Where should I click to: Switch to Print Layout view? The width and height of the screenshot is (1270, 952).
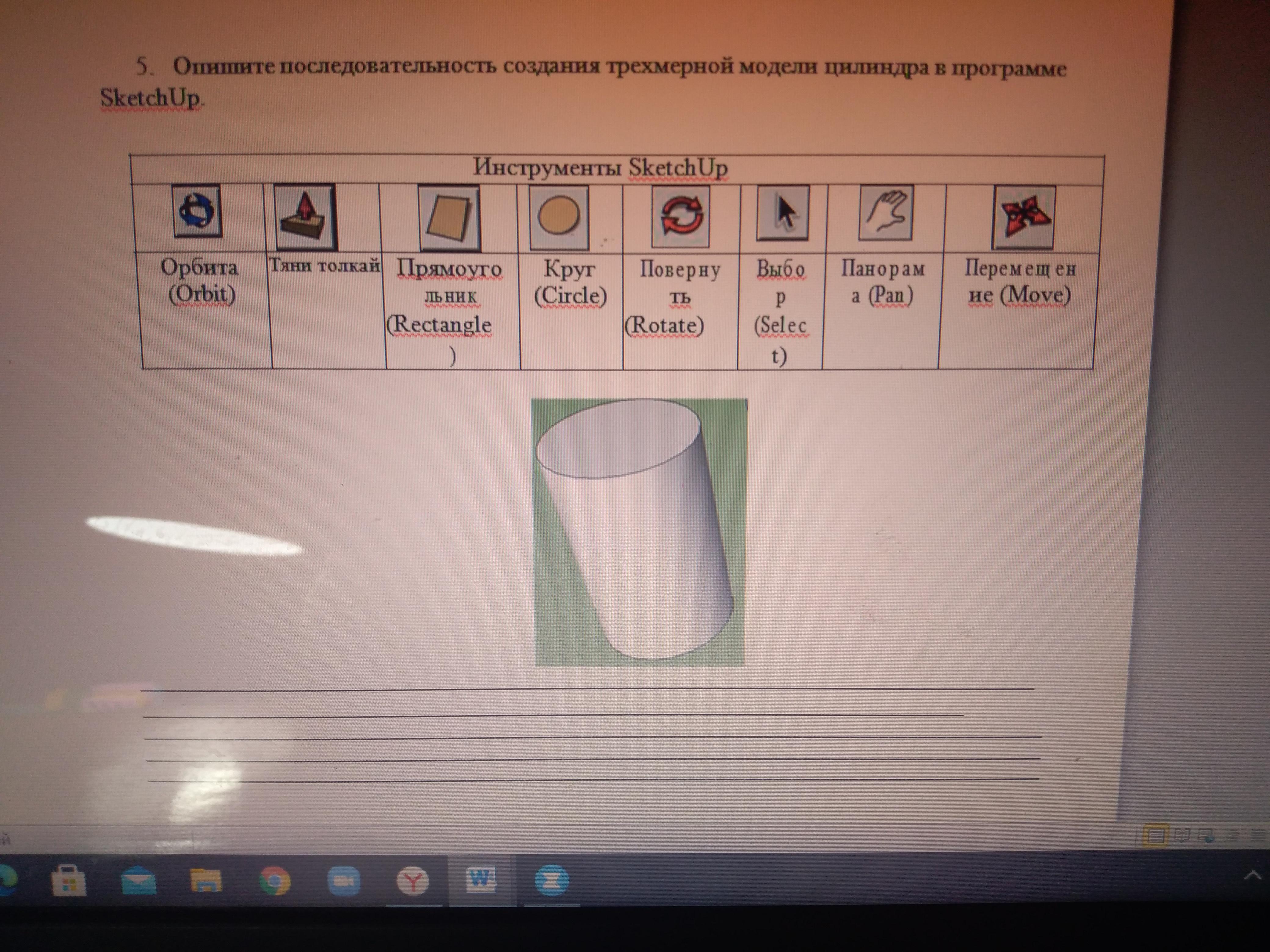point(1156,835)
